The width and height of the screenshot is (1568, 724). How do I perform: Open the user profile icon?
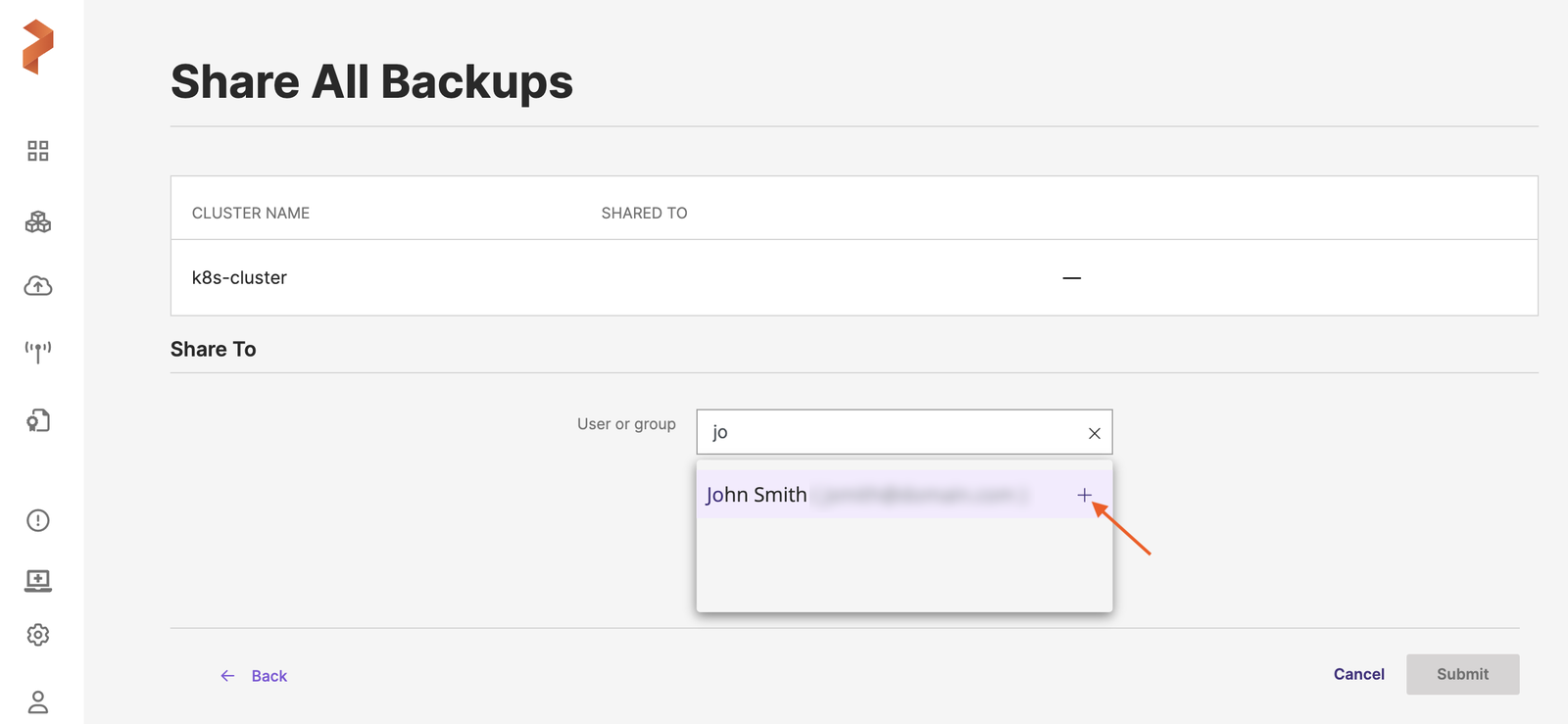pyautogui.click(x=38, y=701)
